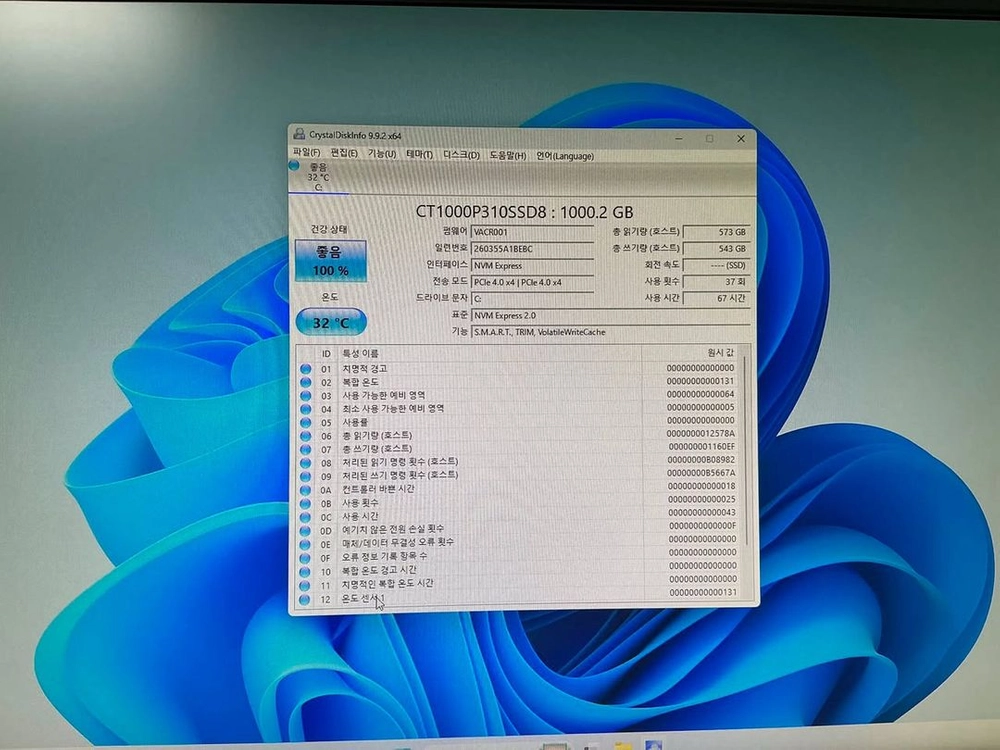Select the C: drive tab showing 32 °C
The height and width of the screenshot is (750, 1000).
click(x=318, y=177)
